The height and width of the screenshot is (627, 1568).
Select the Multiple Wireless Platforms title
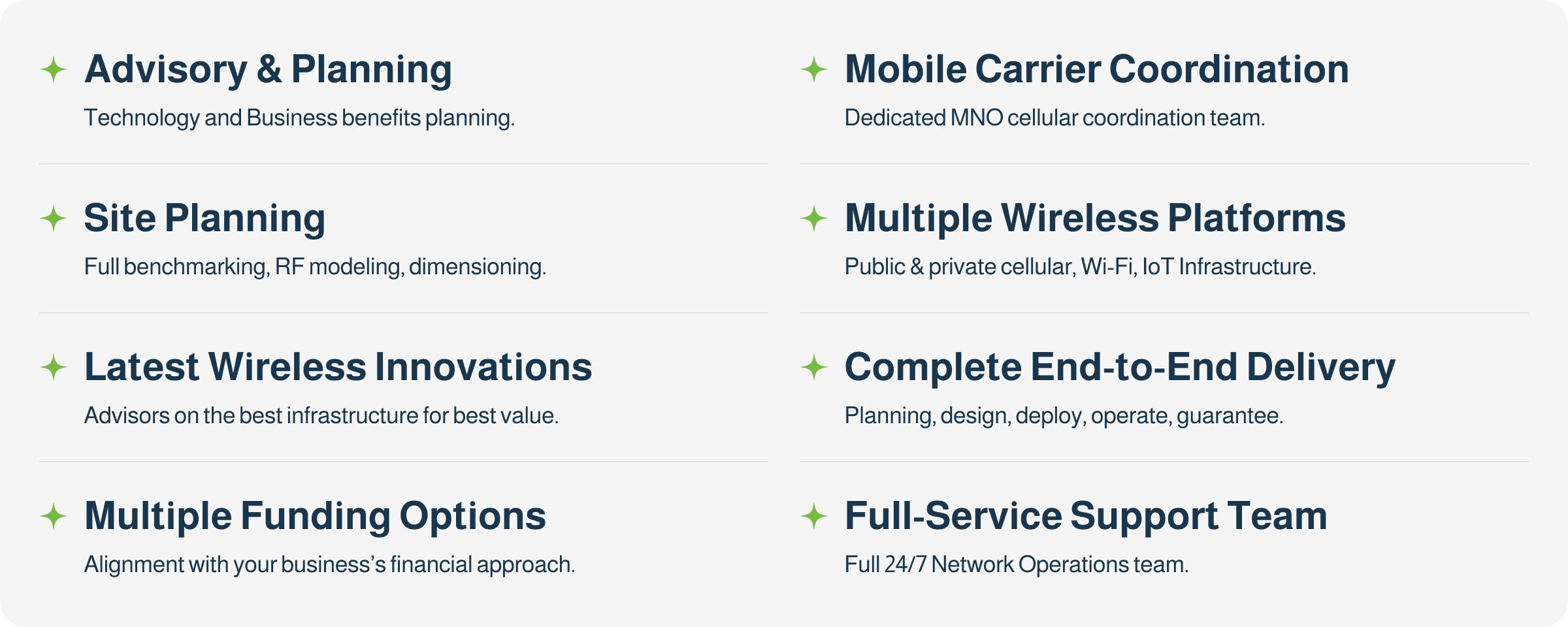1095,218
